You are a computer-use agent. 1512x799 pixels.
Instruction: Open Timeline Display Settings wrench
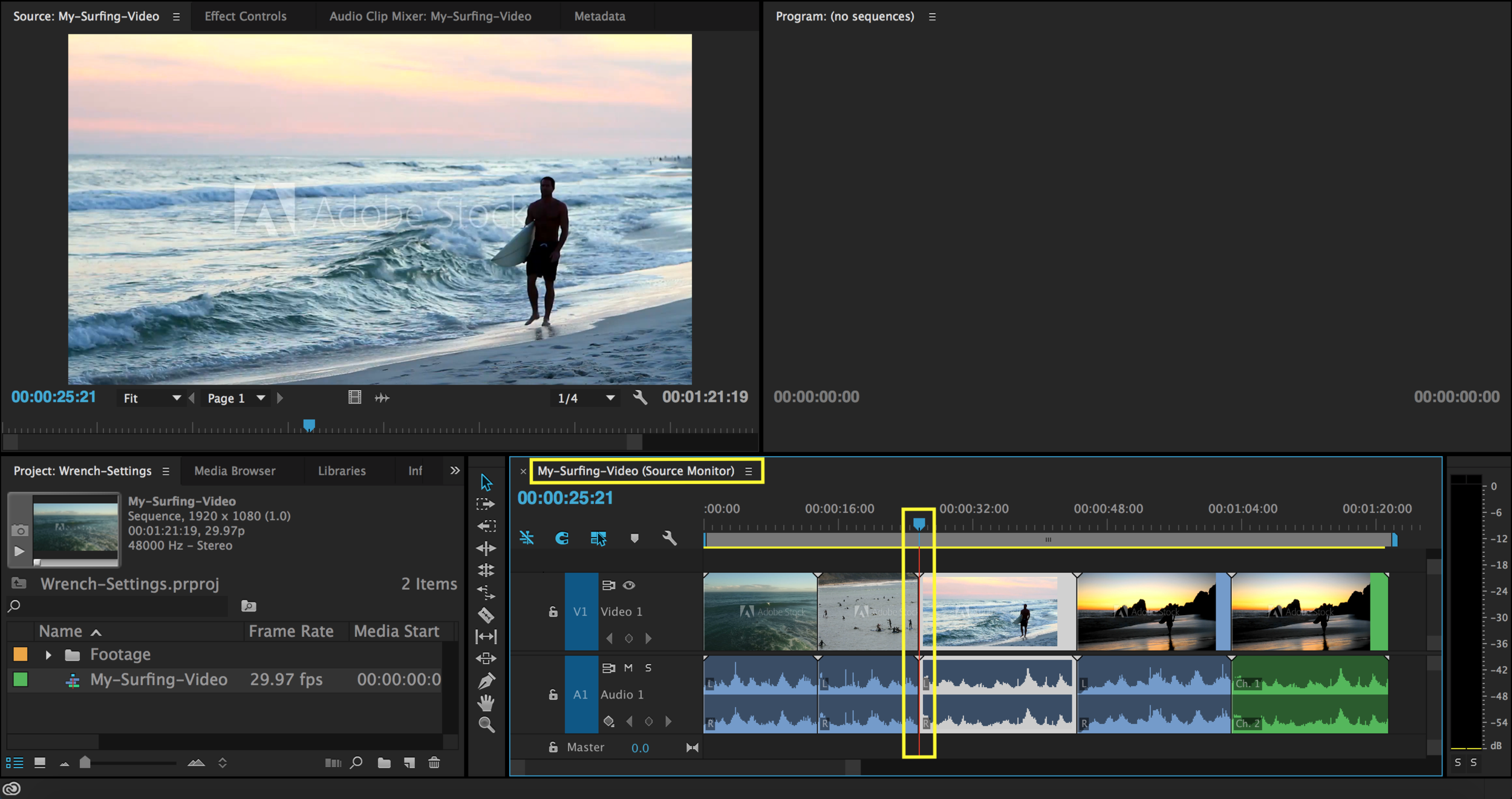[x=670, y=538]
